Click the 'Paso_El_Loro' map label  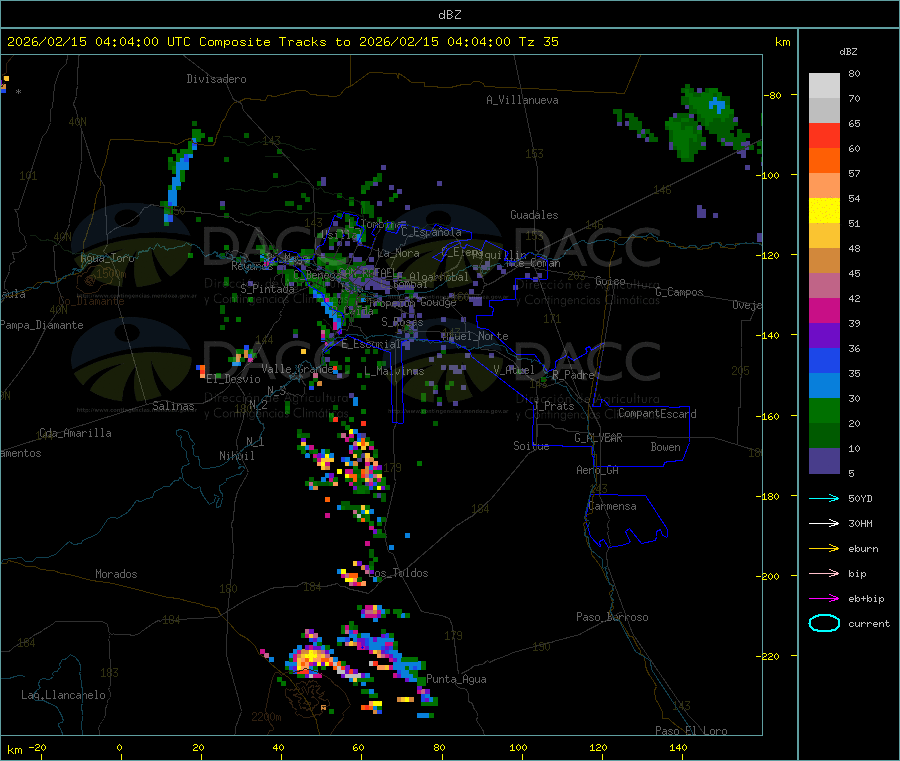tap(691, 731)
